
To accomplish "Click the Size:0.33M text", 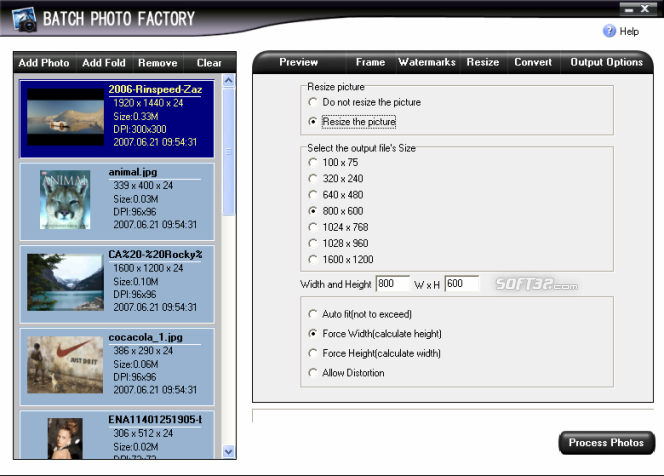I will [x=136, y=116].
